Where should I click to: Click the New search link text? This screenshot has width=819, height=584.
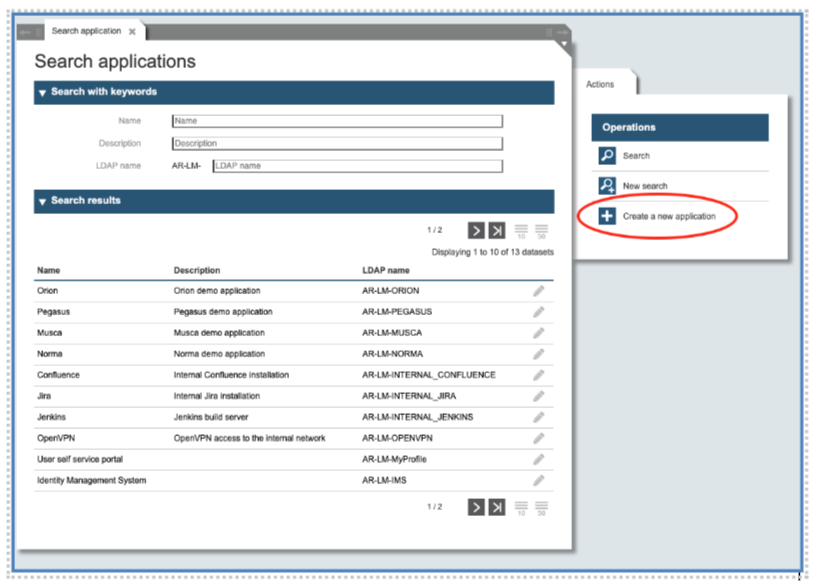(x=645, y=186)
